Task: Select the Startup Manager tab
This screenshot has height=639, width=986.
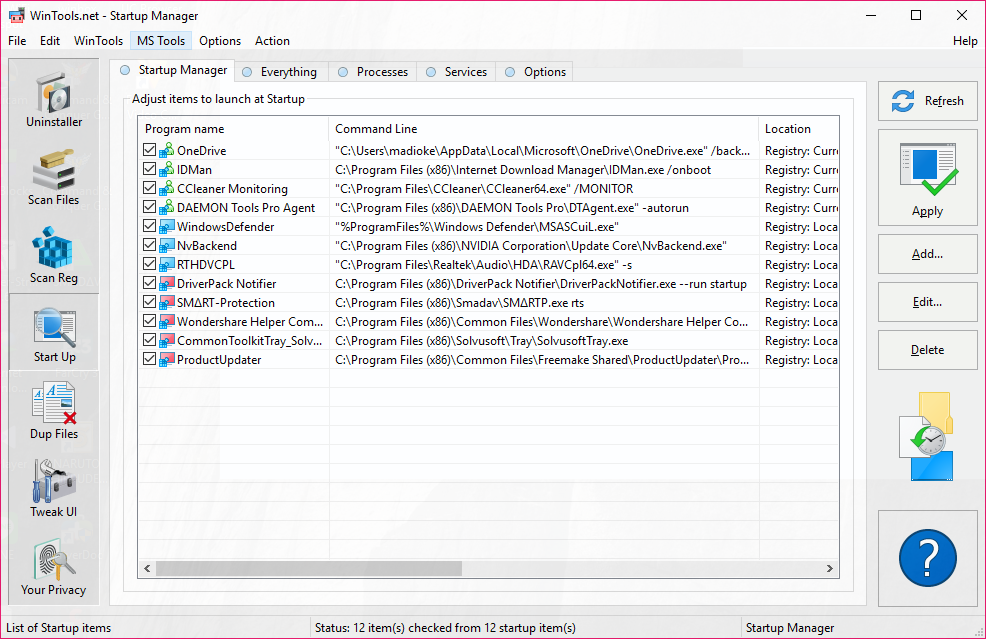Action: tap(173, 70)
